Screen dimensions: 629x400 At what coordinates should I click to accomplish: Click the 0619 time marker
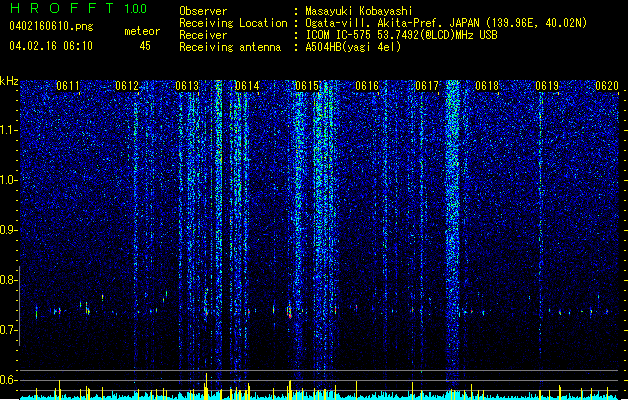[x=547, y=86]
